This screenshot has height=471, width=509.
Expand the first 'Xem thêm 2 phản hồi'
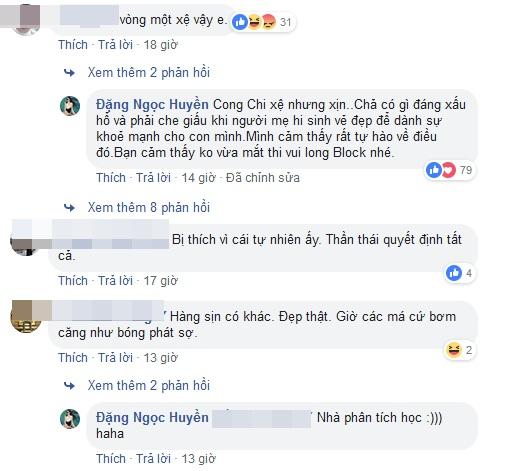click(149, 72)
